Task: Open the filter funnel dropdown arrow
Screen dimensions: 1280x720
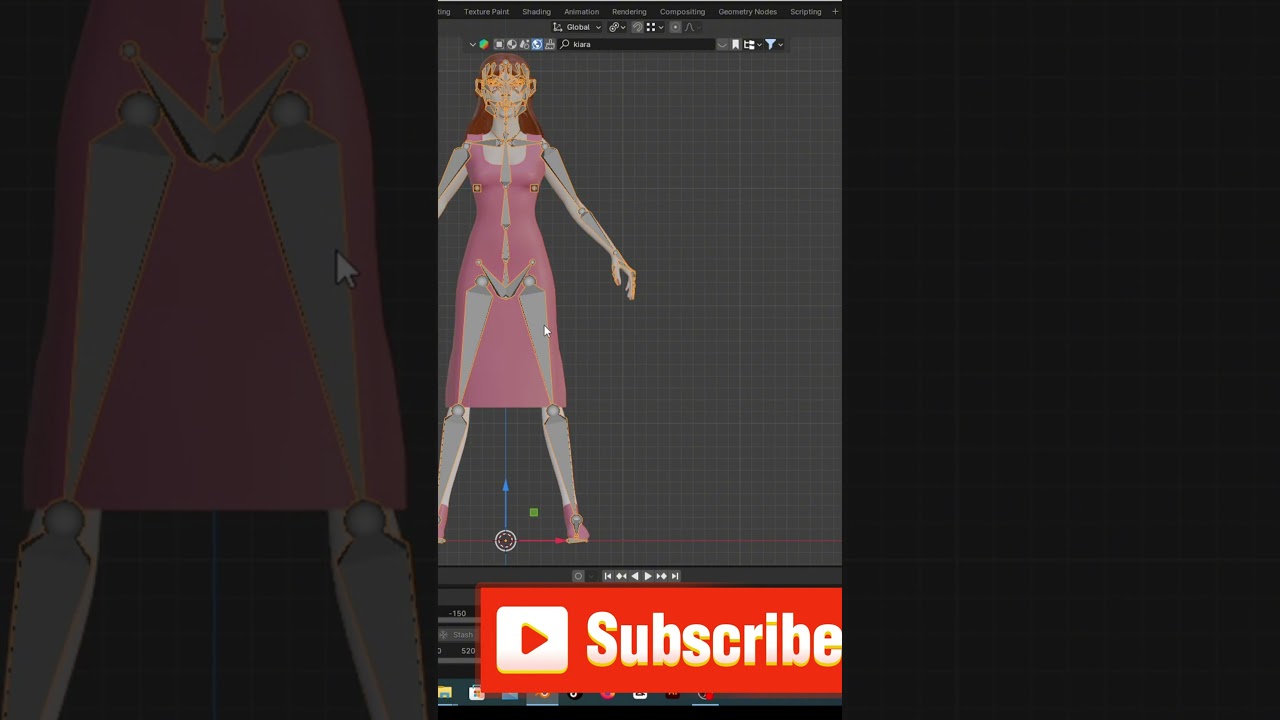Action: pos(780,44)
